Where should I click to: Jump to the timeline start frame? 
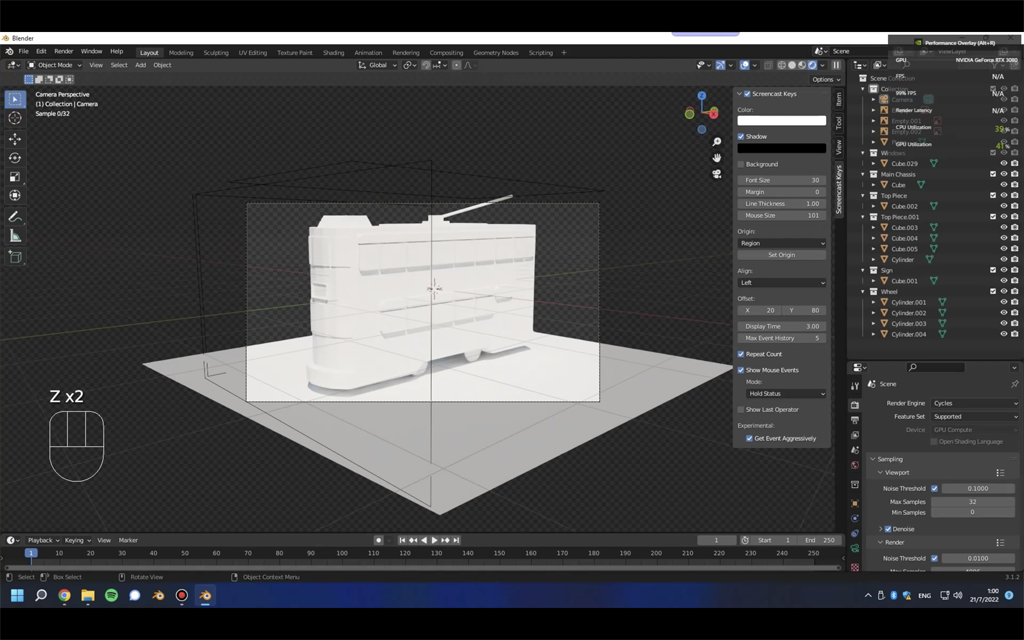[x=402, y=540]
